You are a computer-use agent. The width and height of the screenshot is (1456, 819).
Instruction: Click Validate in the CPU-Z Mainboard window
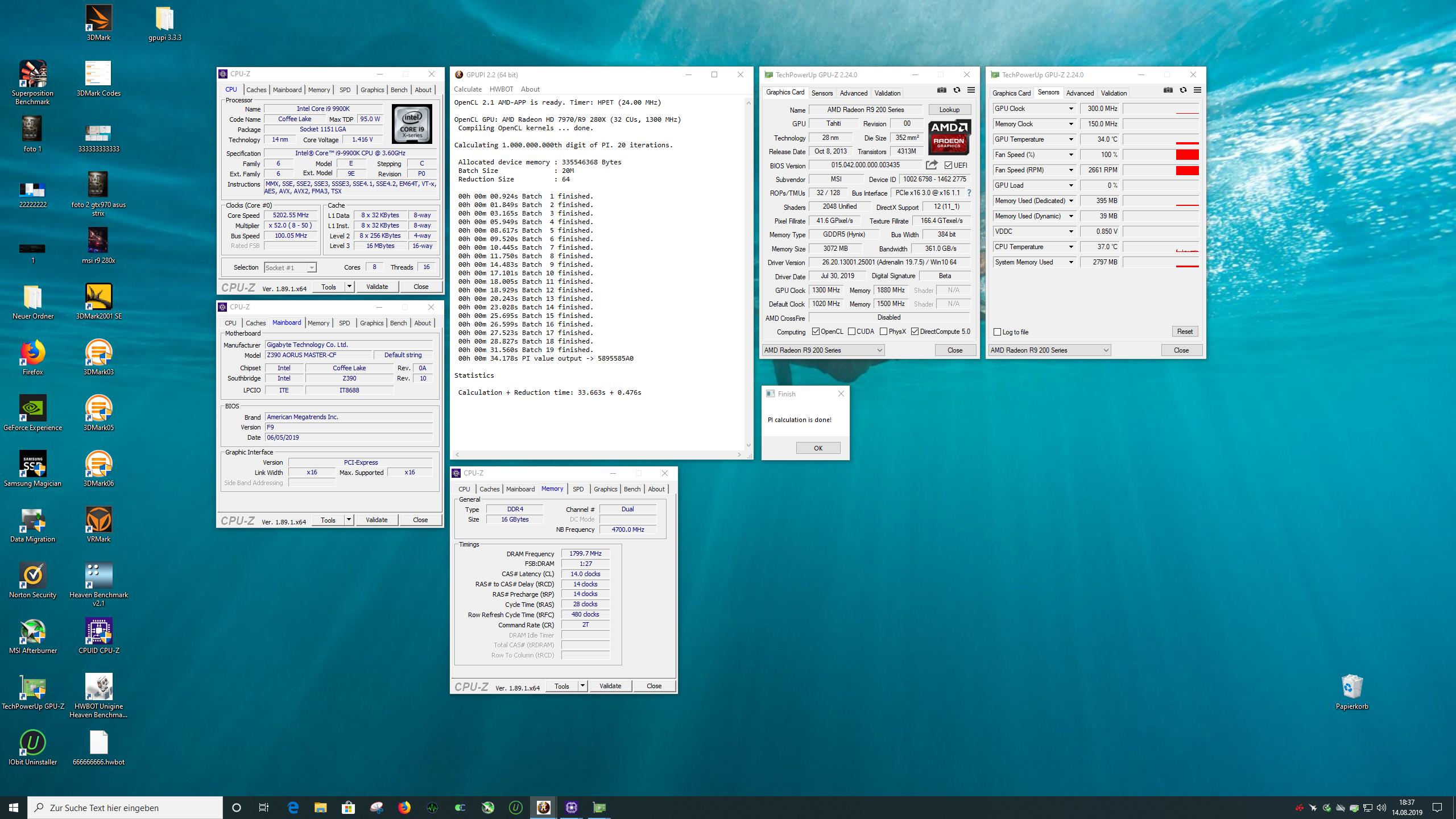(x=377, y=520)
